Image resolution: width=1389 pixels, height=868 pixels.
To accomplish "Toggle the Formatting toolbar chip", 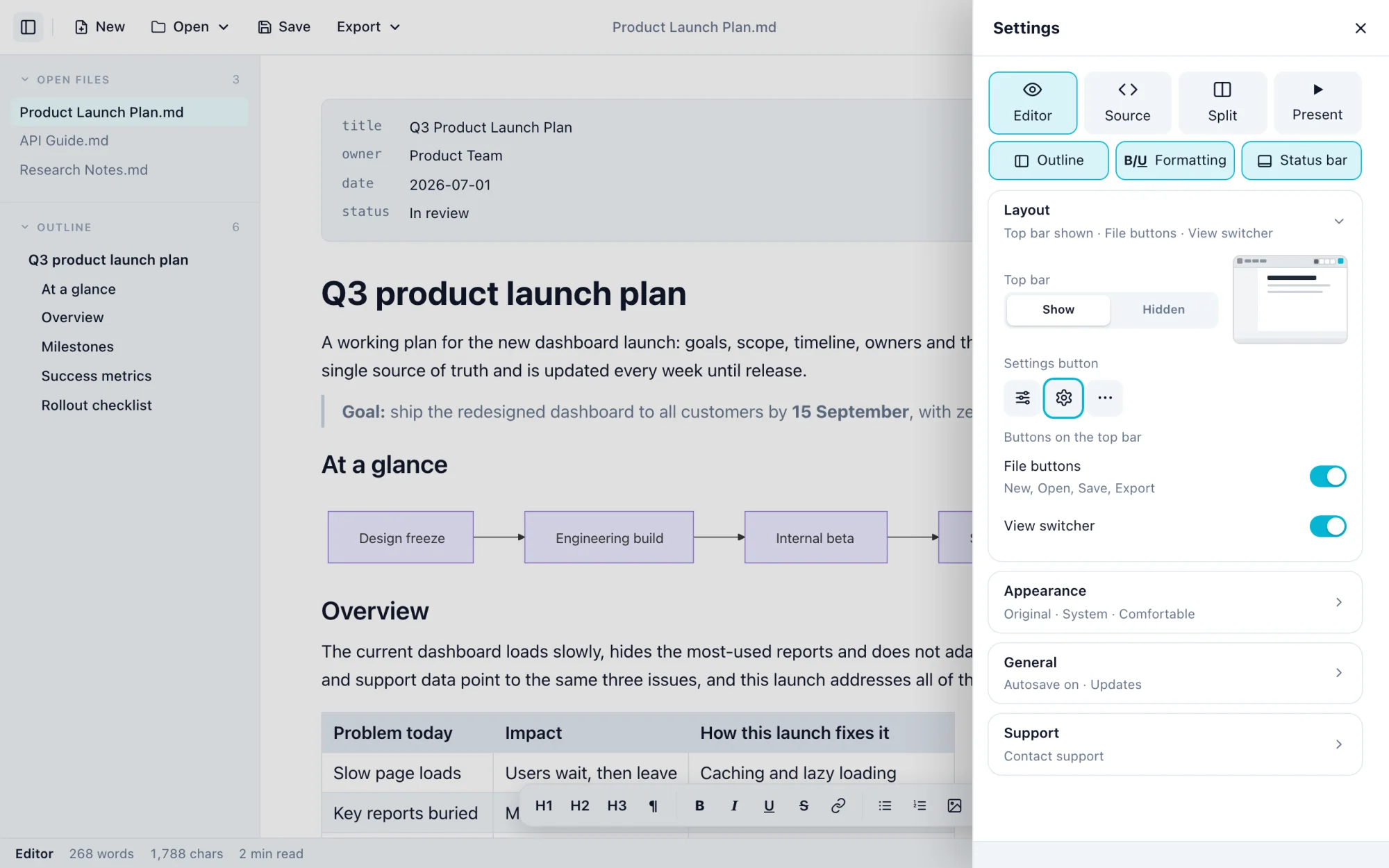I will (1174, 160).
